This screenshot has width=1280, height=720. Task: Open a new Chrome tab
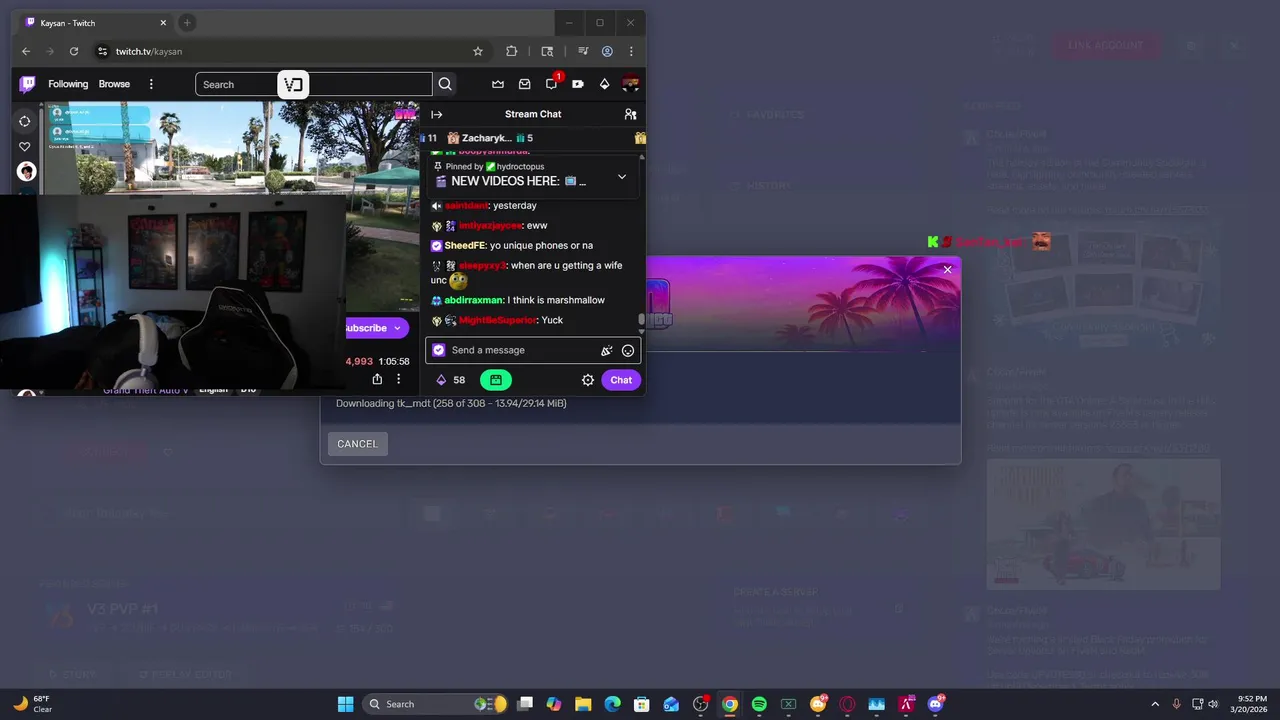[187, 22]
